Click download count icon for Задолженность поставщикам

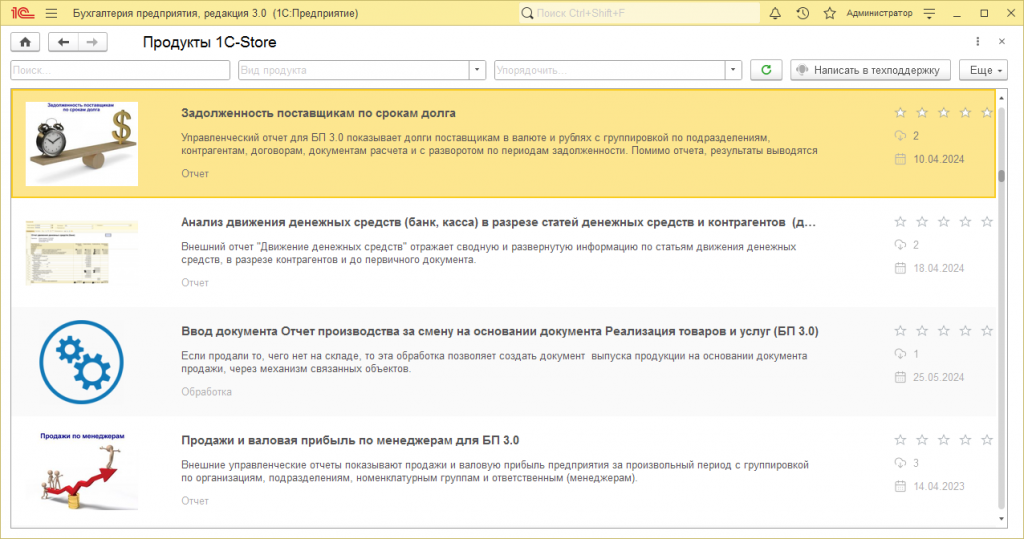(900, 136)
